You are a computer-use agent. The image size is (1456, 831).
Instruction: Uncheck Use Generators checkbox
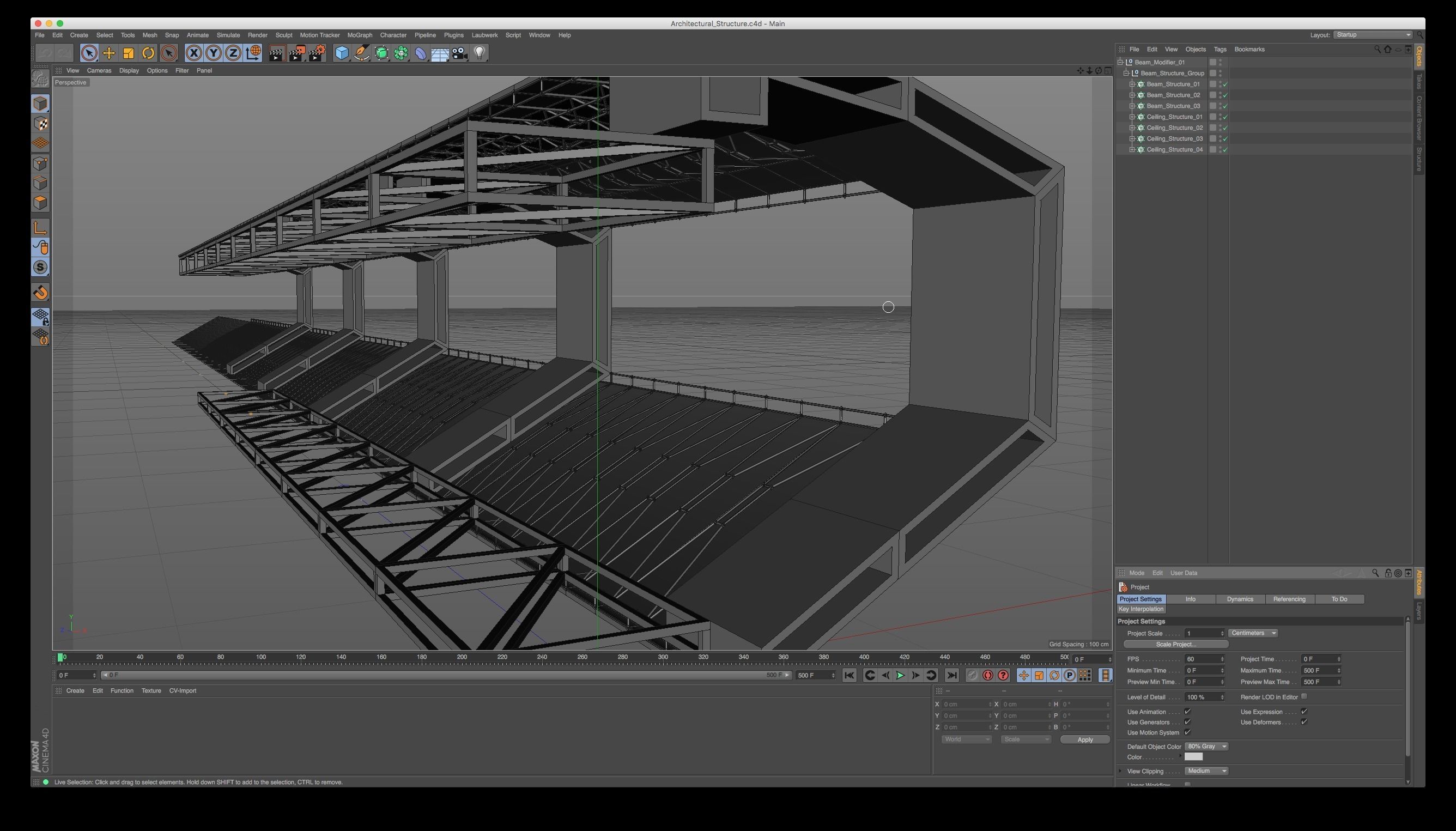1187,722
